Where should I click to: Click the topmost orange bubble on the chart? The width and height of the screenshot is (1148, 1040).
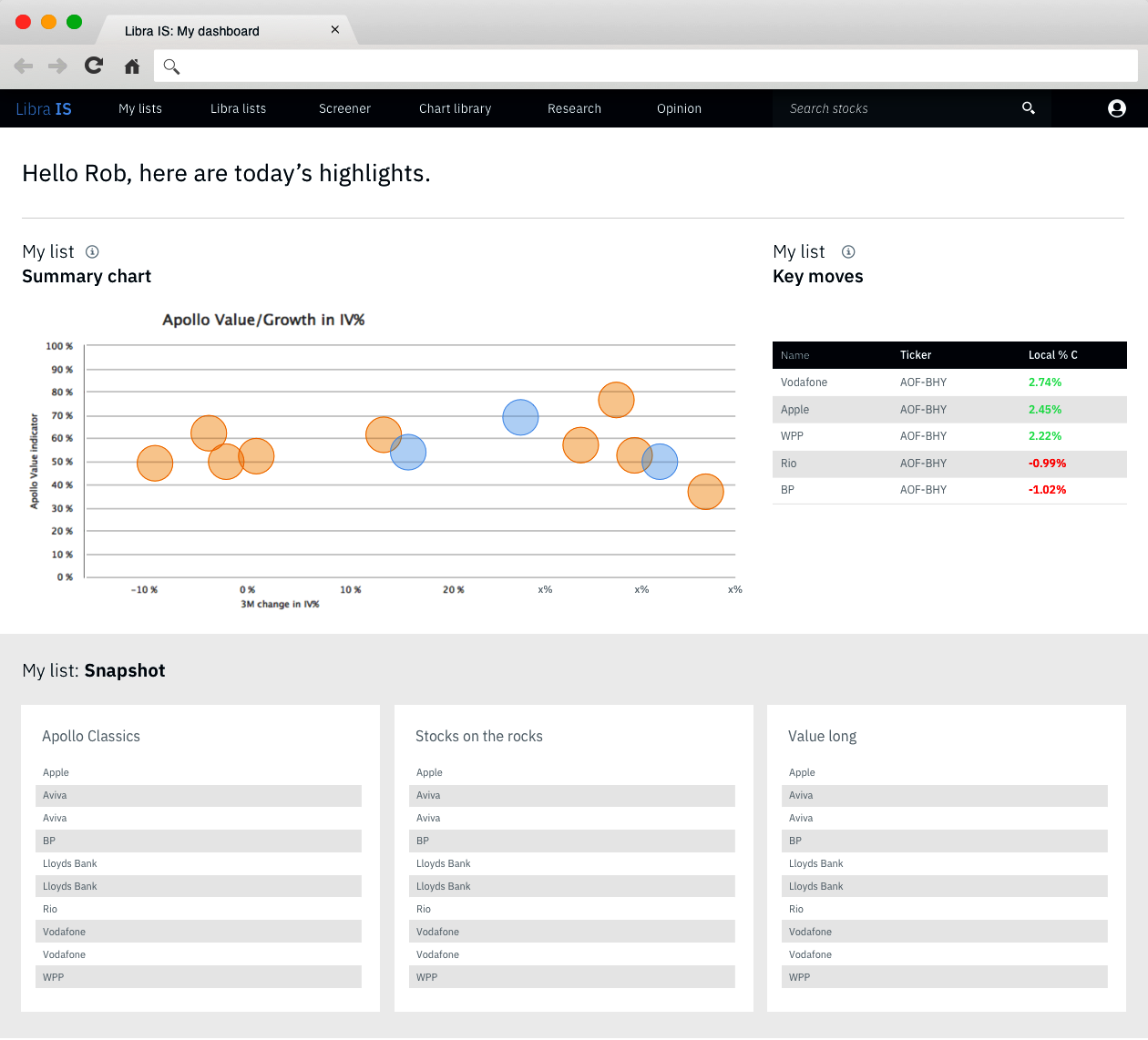(x=616, y=400)
